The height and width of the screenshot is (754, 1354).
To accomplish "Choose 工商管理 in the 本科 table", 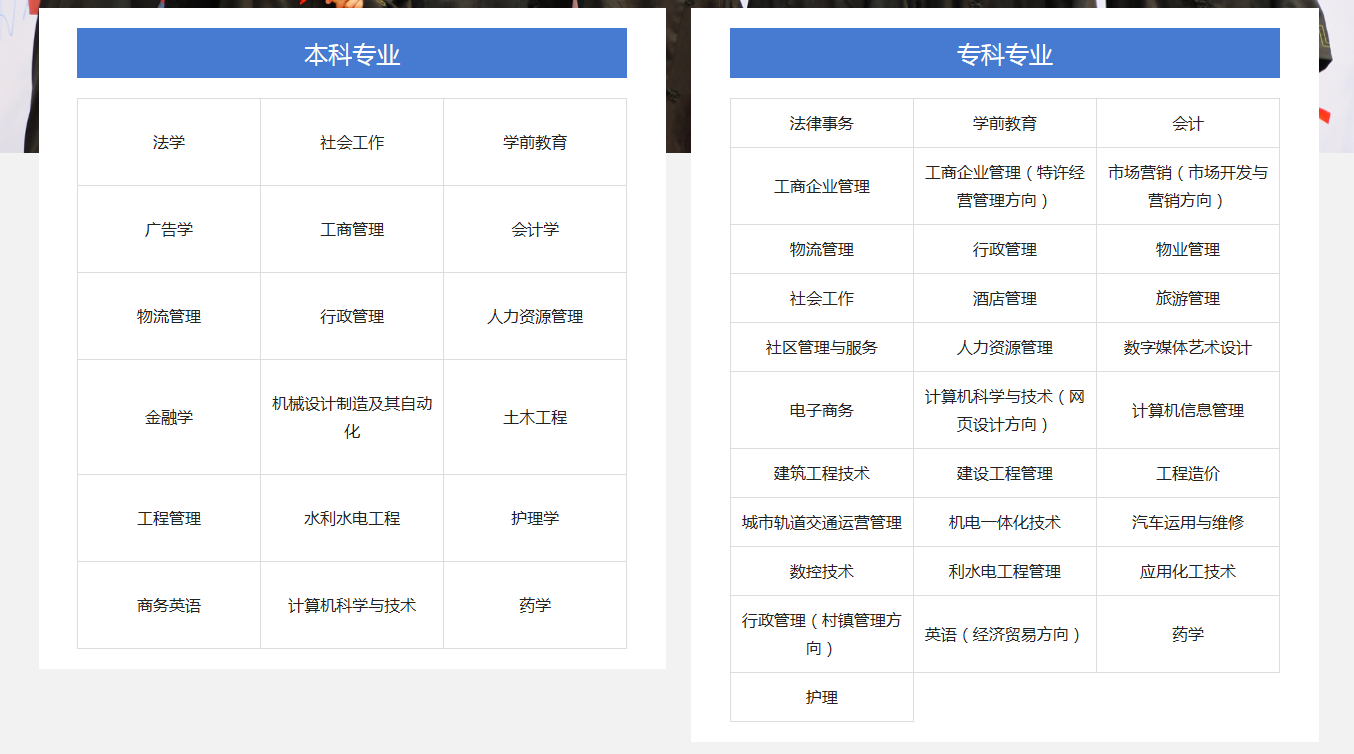I will 352,230.
